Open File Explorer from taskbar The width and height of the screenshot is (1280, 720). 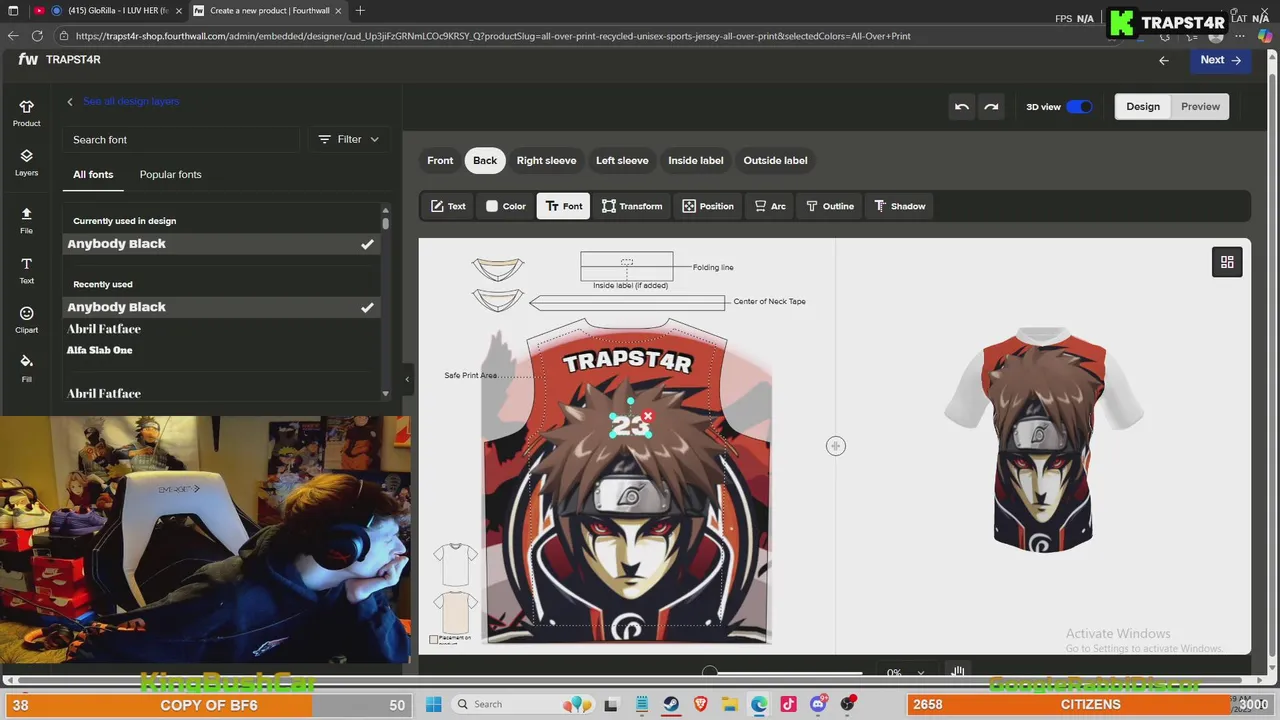(x=730, y=704)
